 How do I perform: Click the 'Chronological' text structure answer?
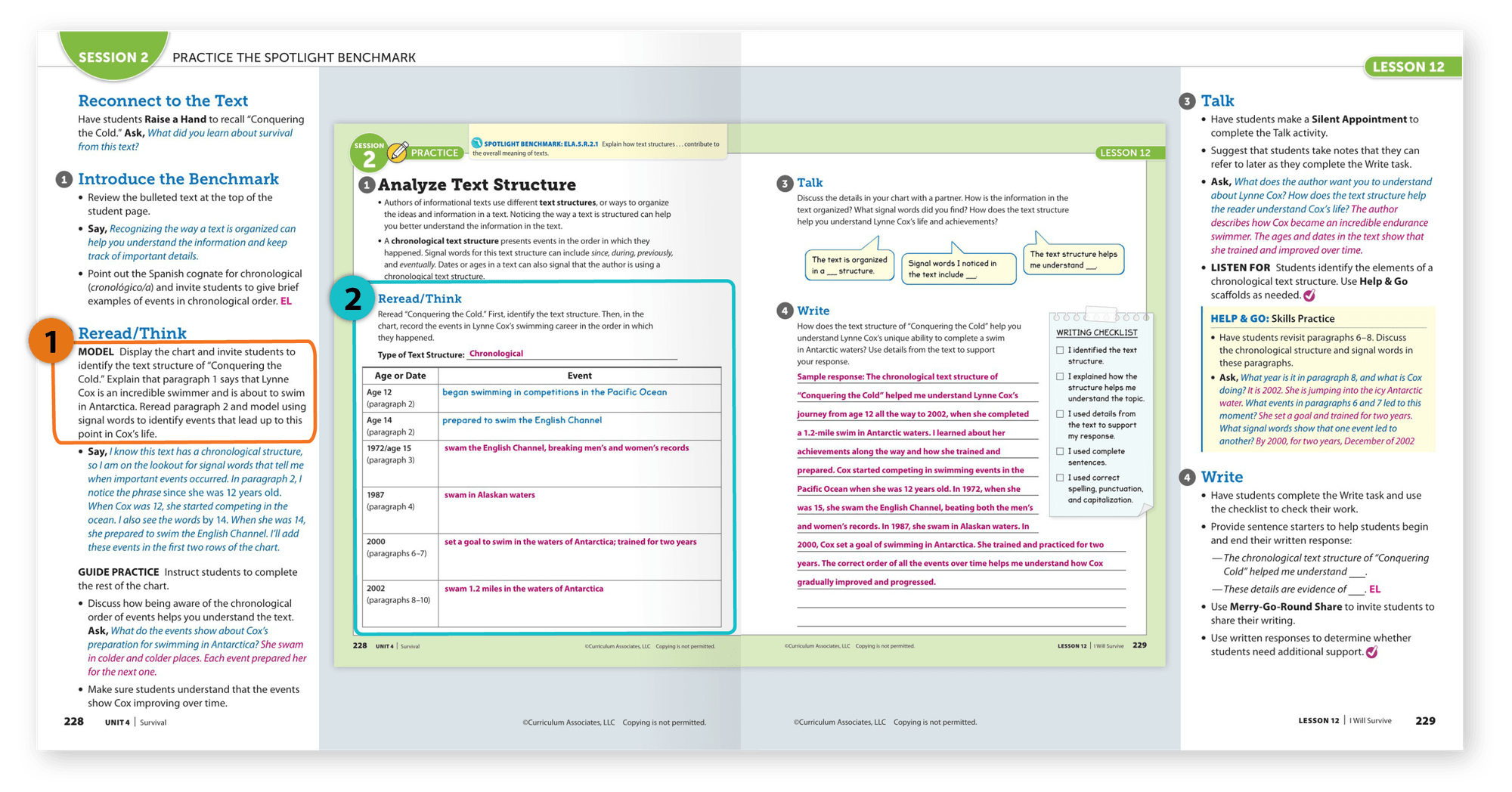tap(496, 354)
